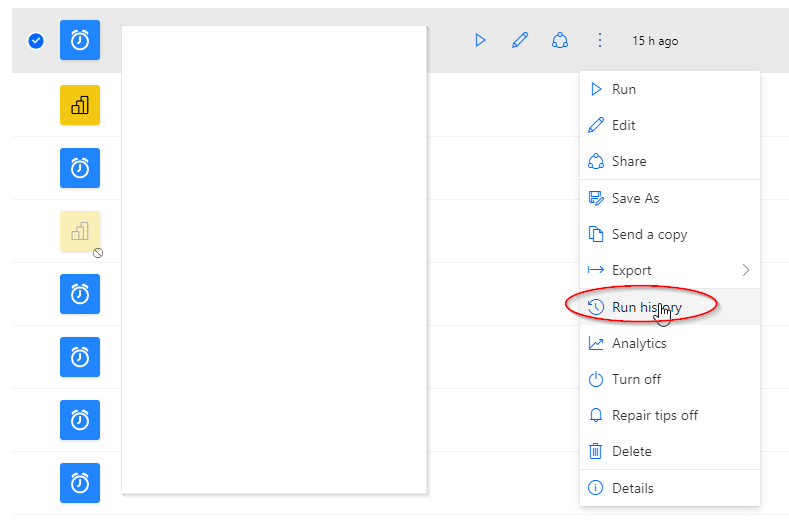Click the Run play icon in selected row

tap(480, 41)
